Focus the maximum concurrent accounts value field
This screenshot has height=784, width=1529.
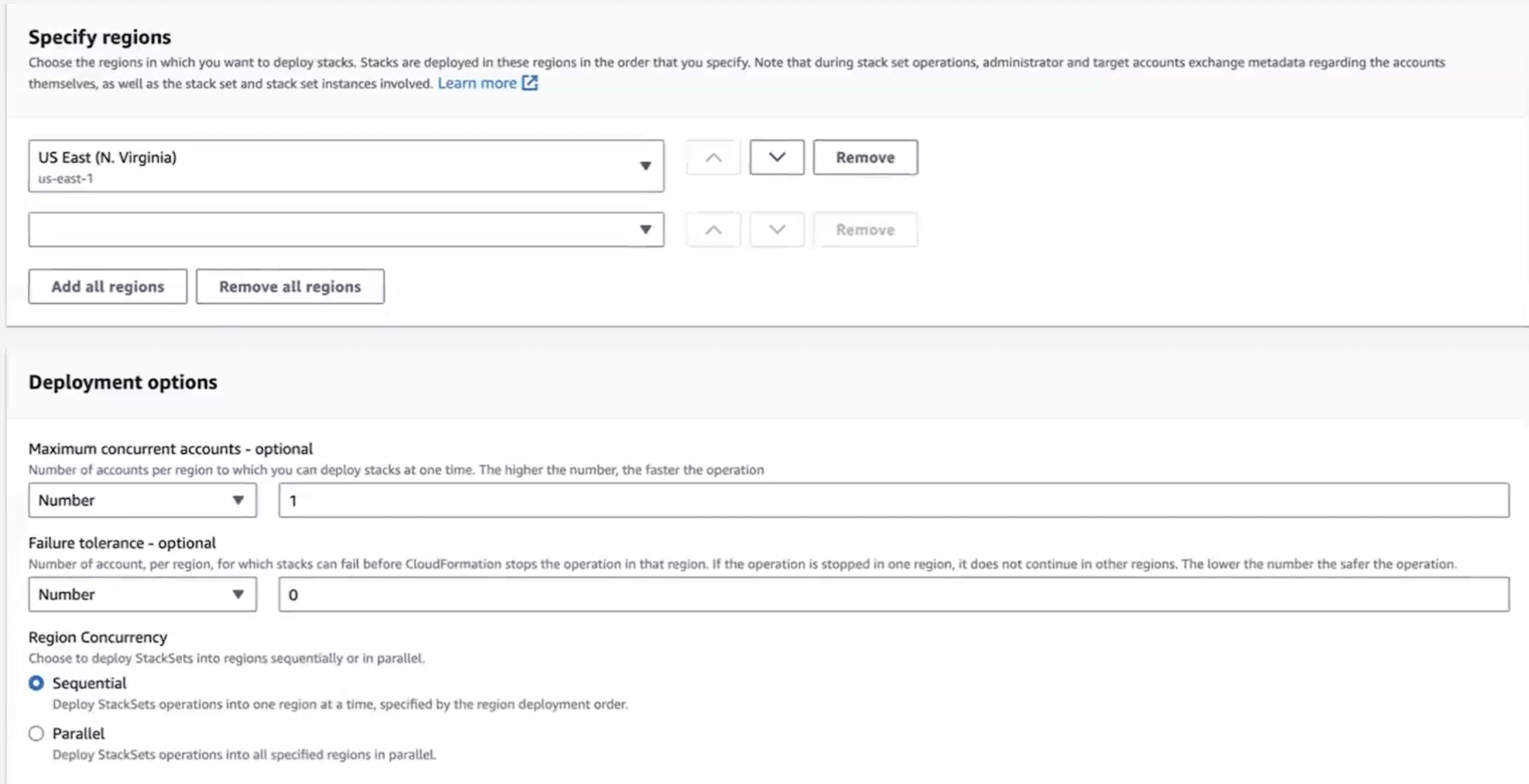click(894, 500)
